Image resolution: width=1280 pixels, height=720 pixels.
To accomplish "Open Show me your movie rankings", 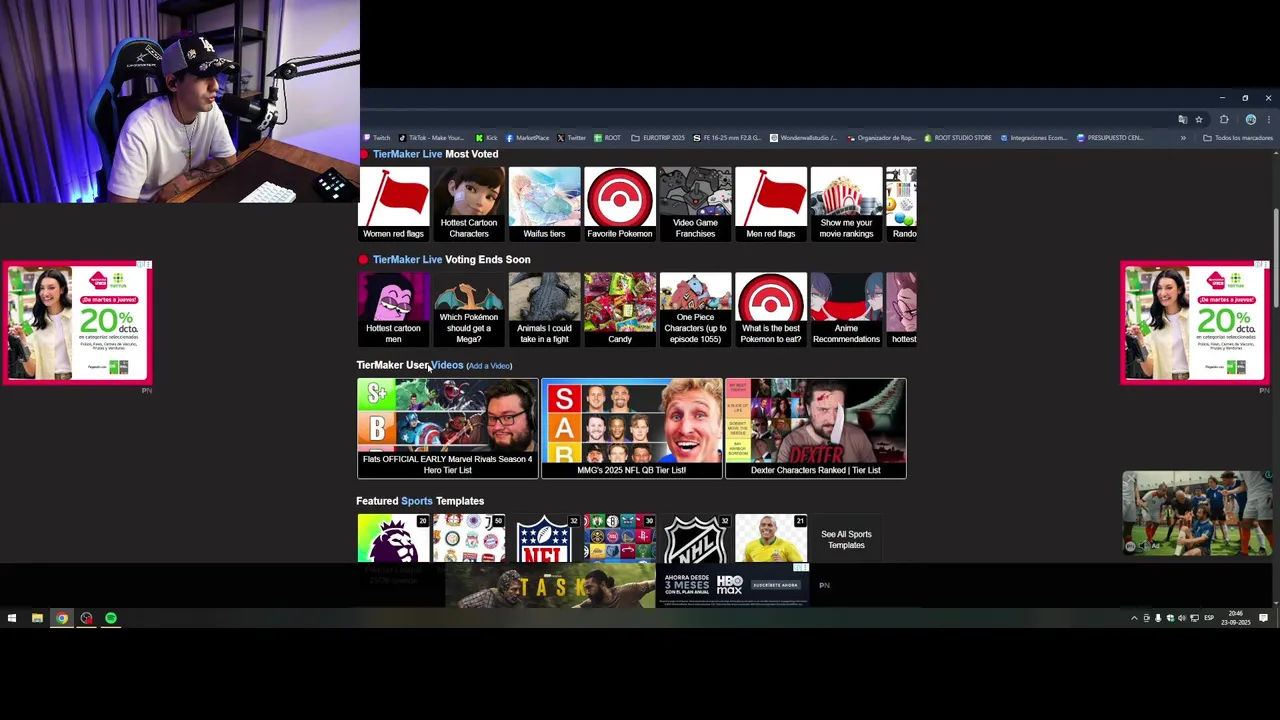I will coord(846,204).
